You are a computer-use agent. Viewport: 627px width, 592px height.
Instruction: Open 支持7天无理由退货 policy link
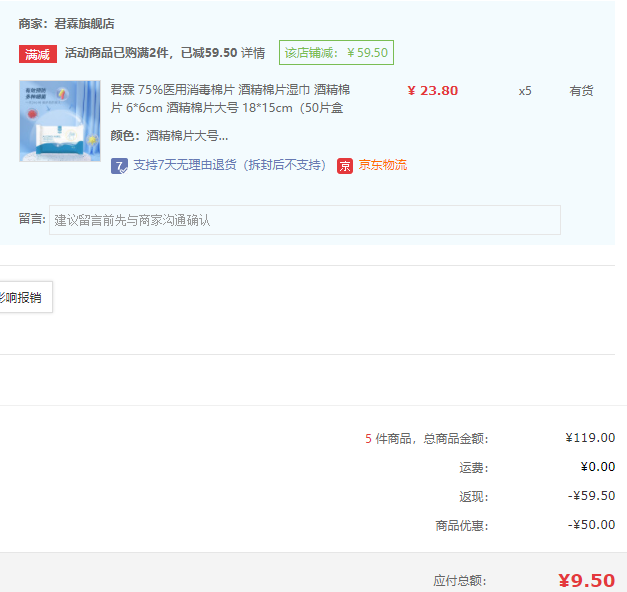coord(230,165)
